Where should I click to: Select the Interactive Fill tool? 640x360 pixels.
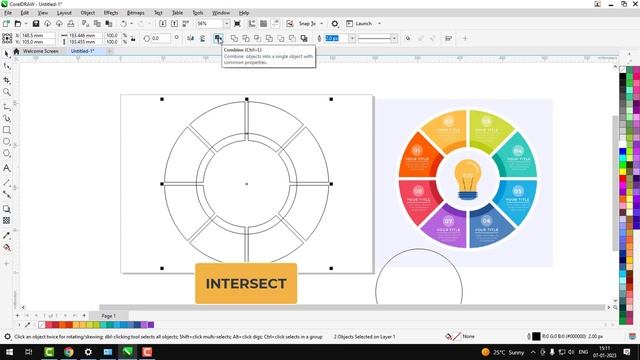pos(7,247)
